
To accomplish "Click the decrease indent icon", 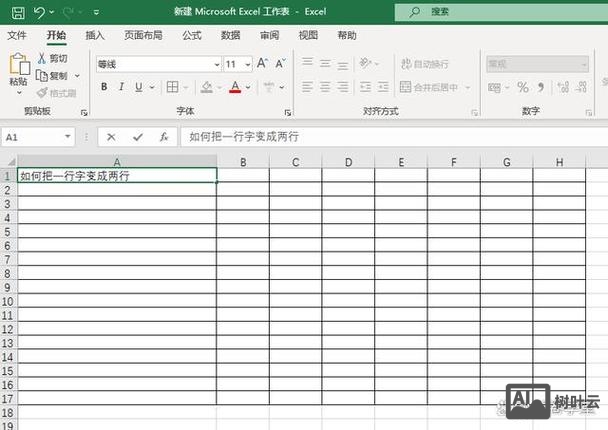I will (x=365, y=87).
